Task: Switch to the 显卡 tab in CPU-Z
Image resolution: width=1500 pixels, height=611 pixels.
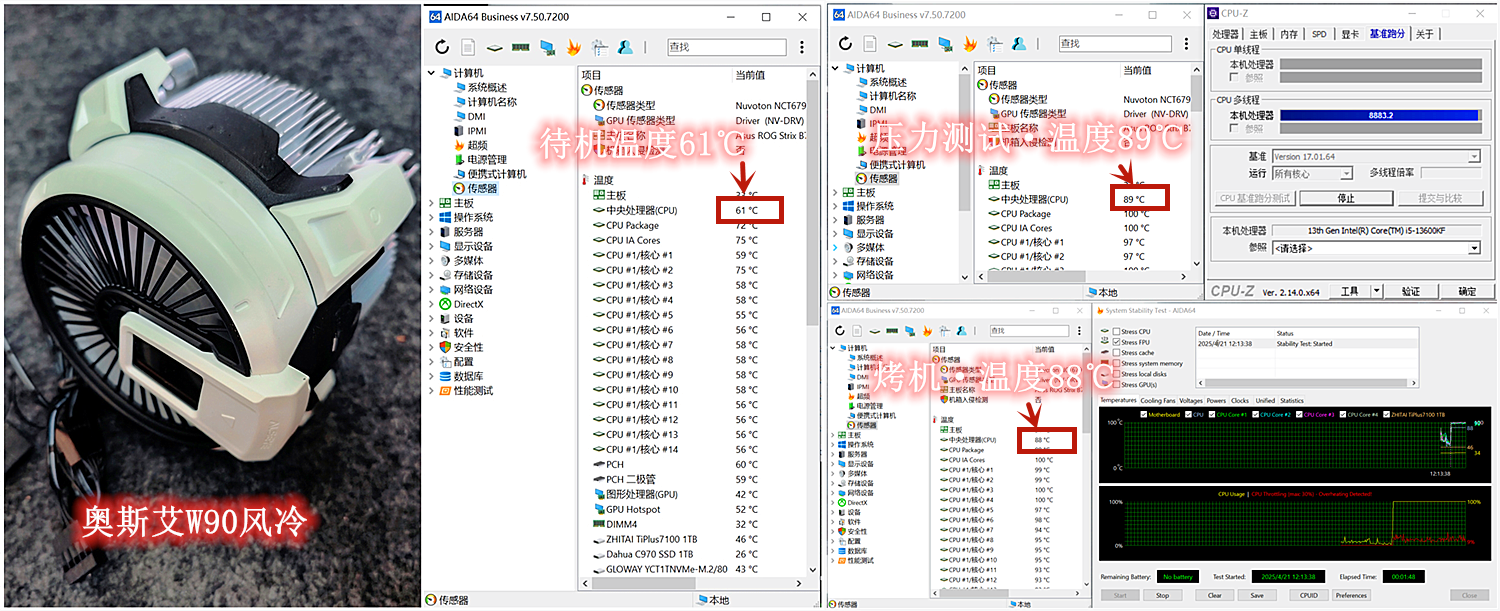Action: pos(1350,34)
